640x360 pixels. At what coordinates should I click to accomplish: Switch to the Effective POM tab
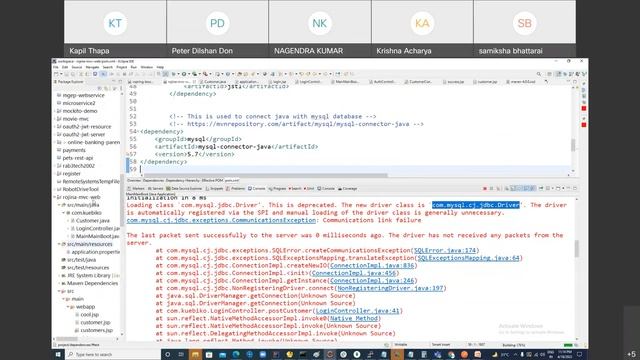coord(212,180)
